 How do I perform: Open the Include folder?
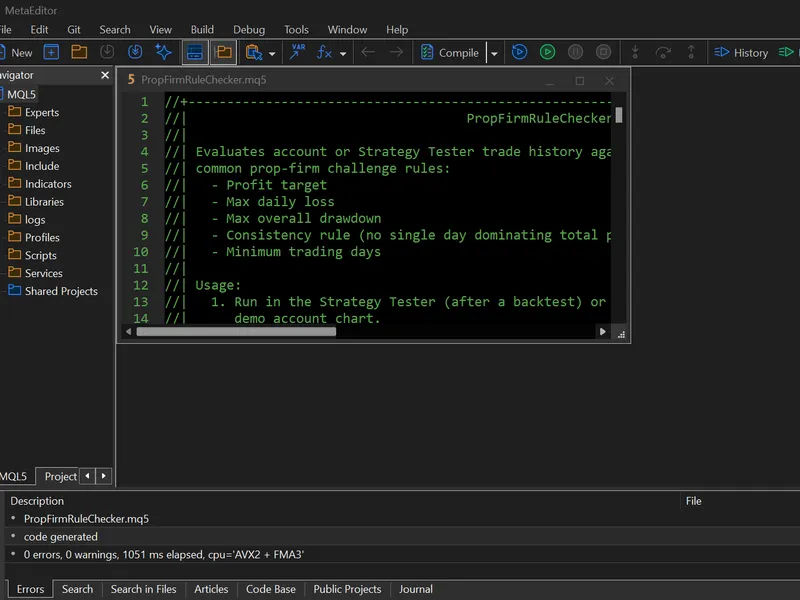pyautogui.click(x=42, y=166)
